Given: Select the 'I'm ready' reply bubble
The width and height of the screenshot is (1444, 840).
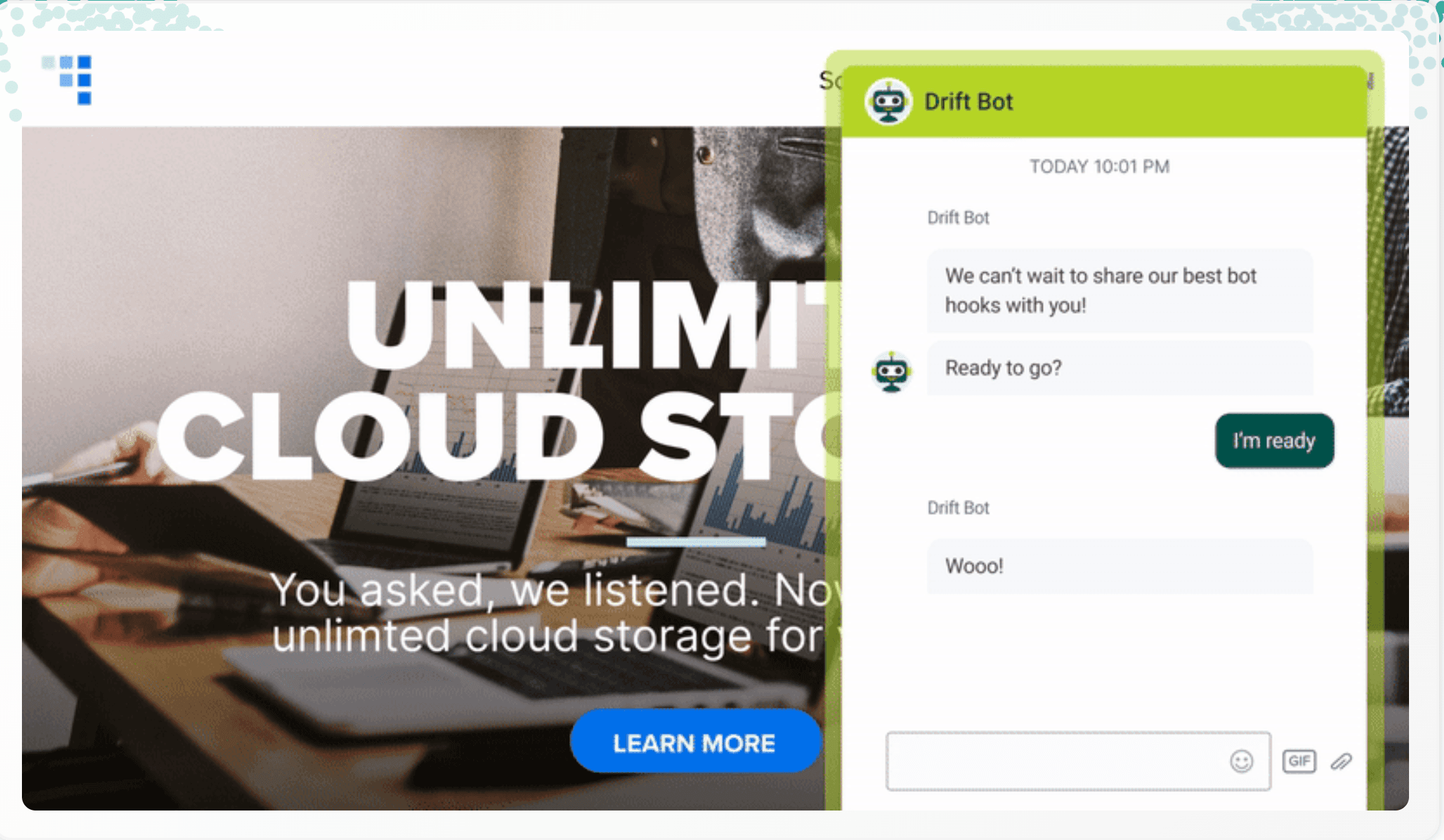Looking at the screenshot, I should coord(1273,441).
